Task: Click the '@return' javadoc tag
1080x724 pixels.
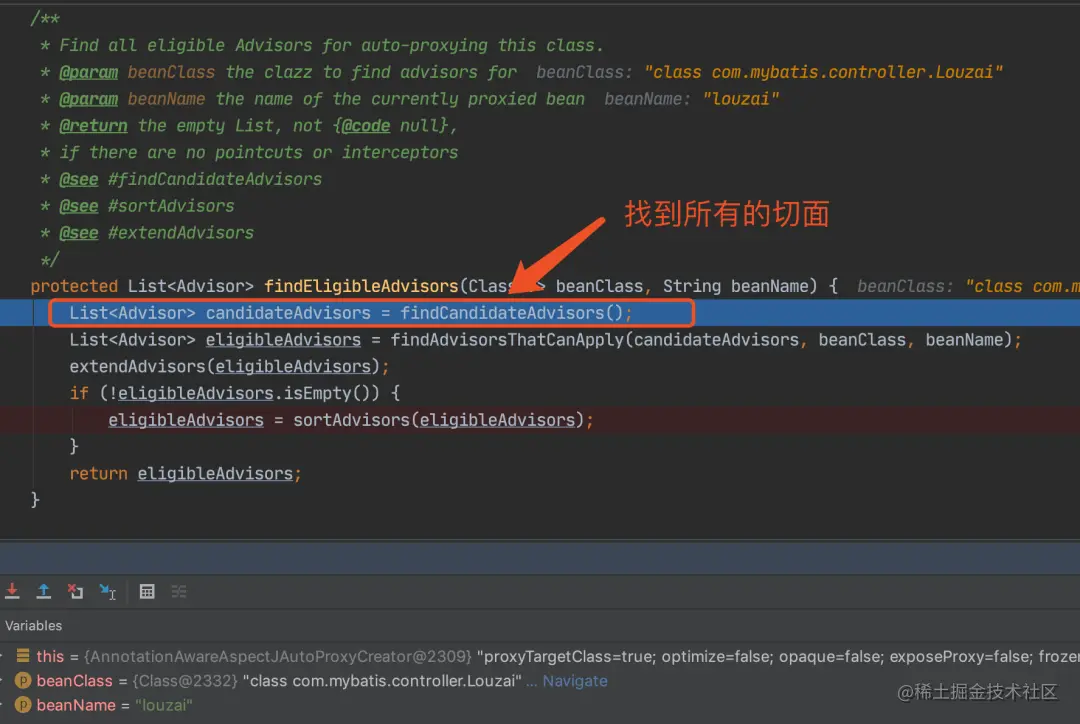Action: coord(93,125)
